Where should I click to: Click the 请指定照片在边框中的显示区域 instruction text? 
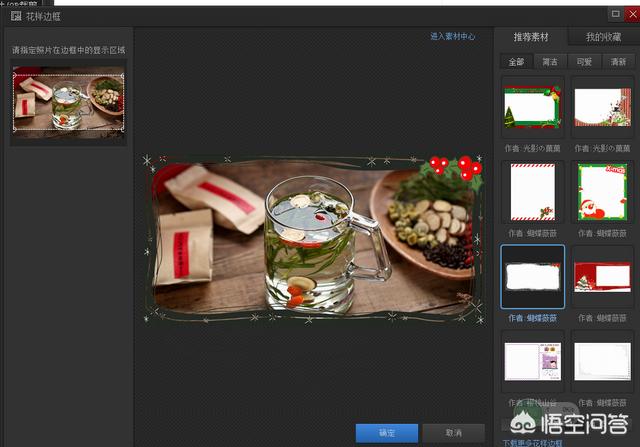[69, 50]
